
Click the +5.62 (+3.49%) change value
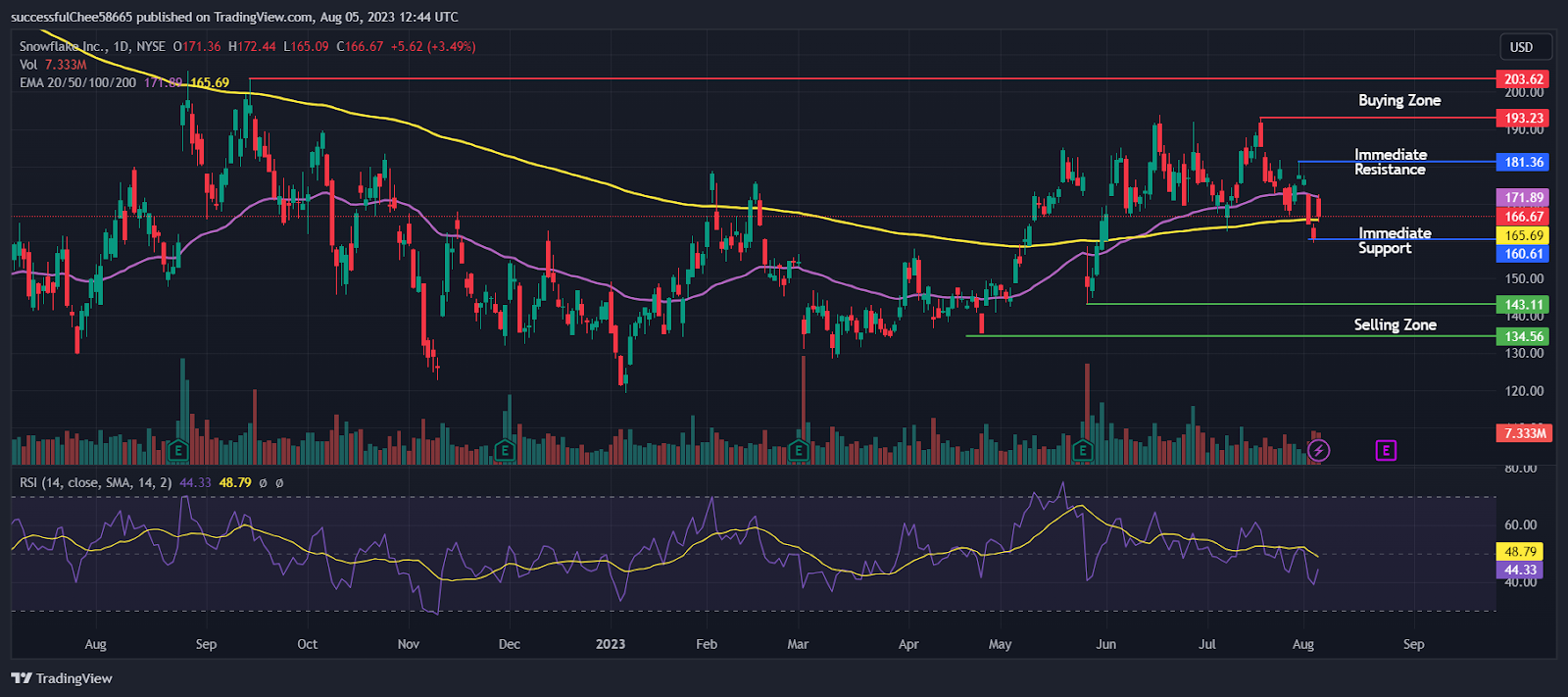point(433,46)
